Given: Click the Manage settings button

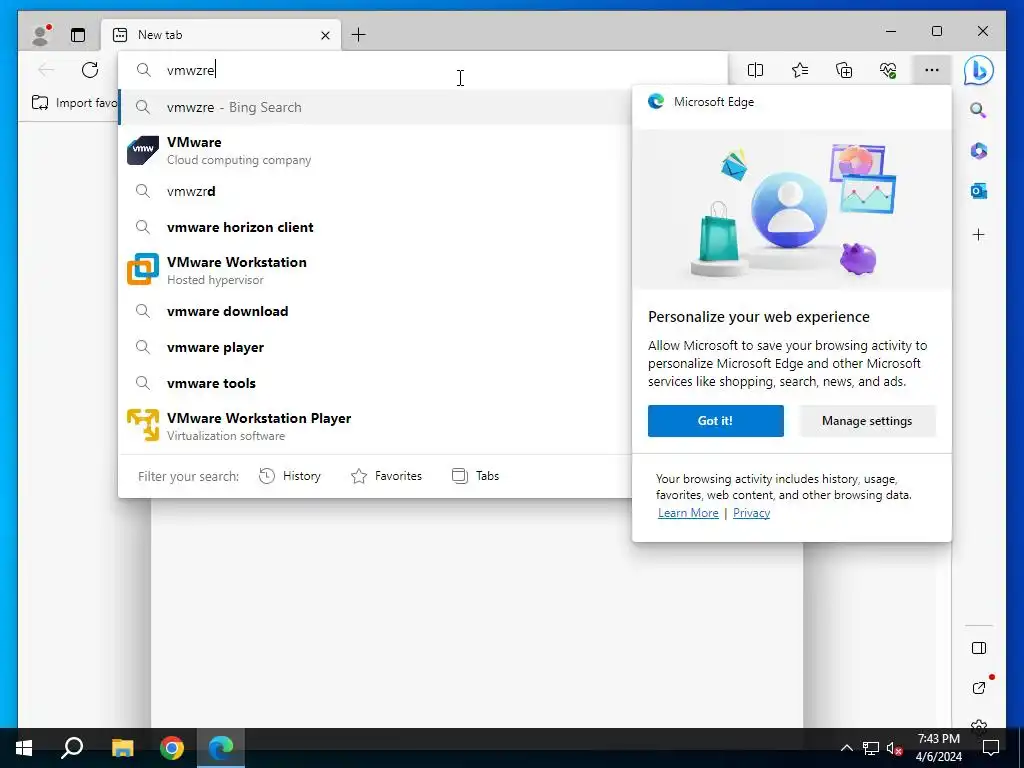Looking at the screenshot, I should pyautogui.click(x=867, y=421).
